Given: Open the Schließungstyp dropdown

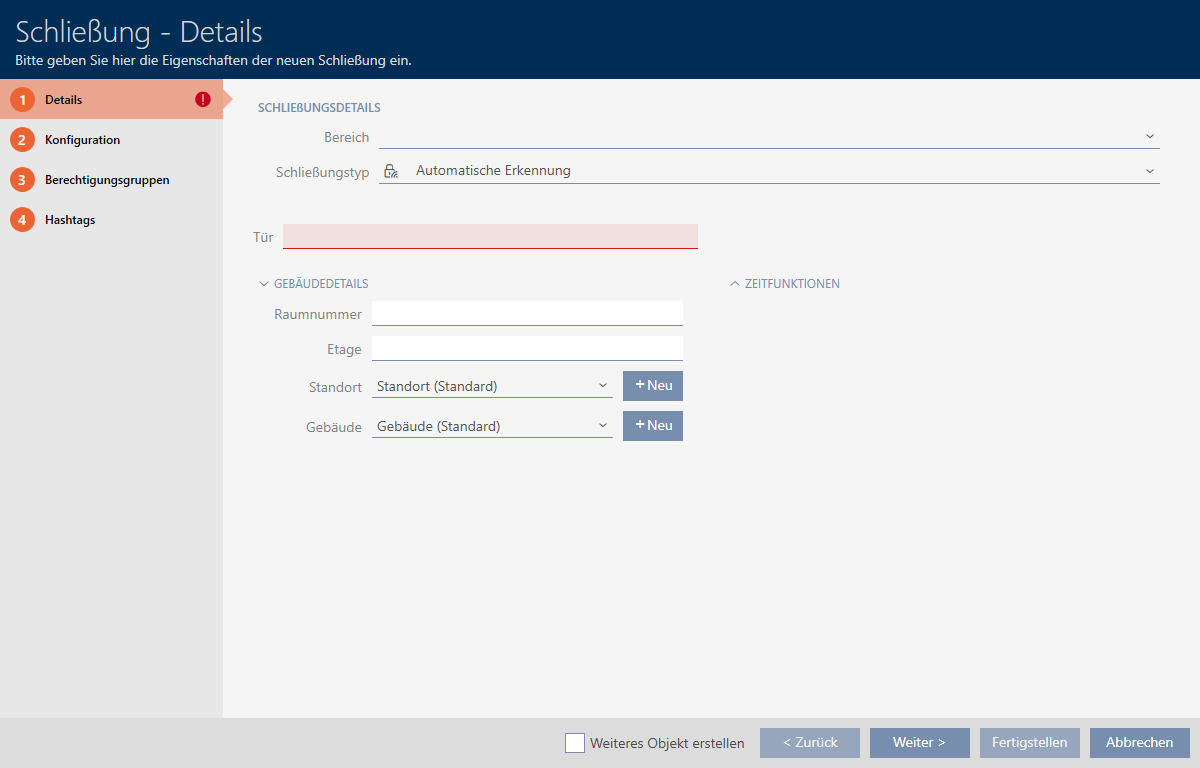Looking at the screenshot, I should pyautogui.click(x=768, y=171).
